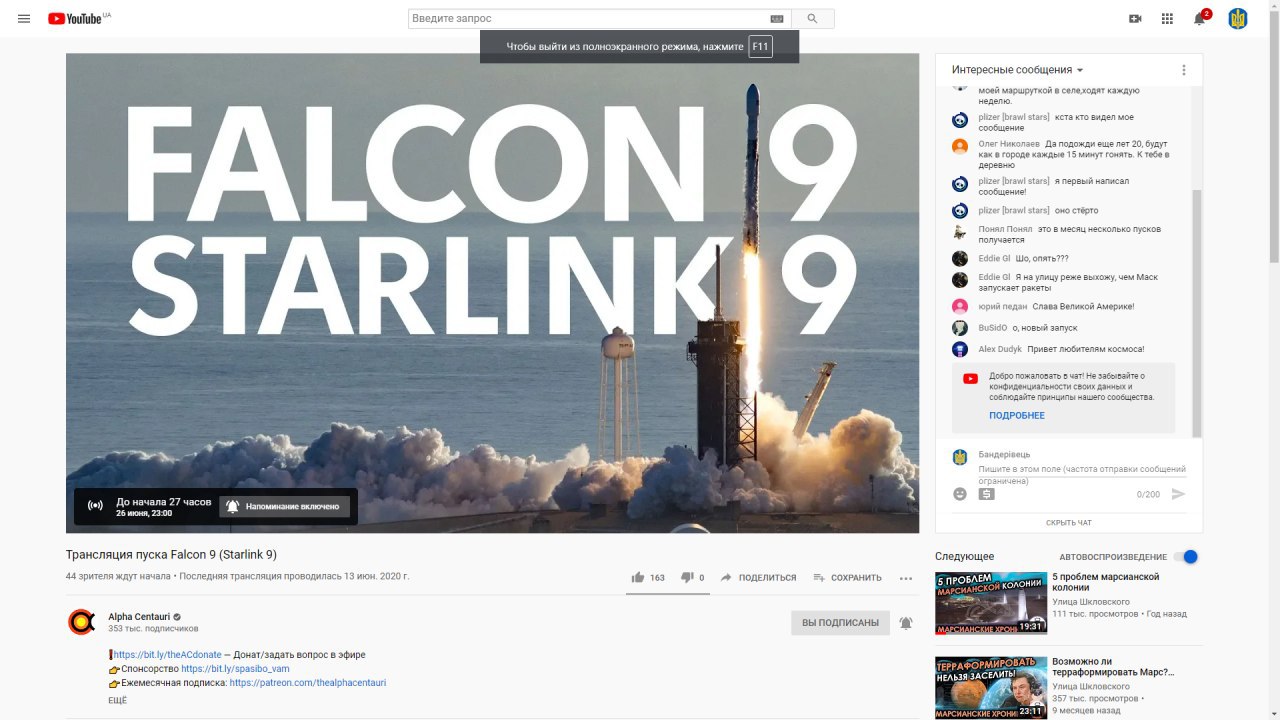Open notifications bell with badge
This screenshot has height=720, width=1280.
(1201, 17)
